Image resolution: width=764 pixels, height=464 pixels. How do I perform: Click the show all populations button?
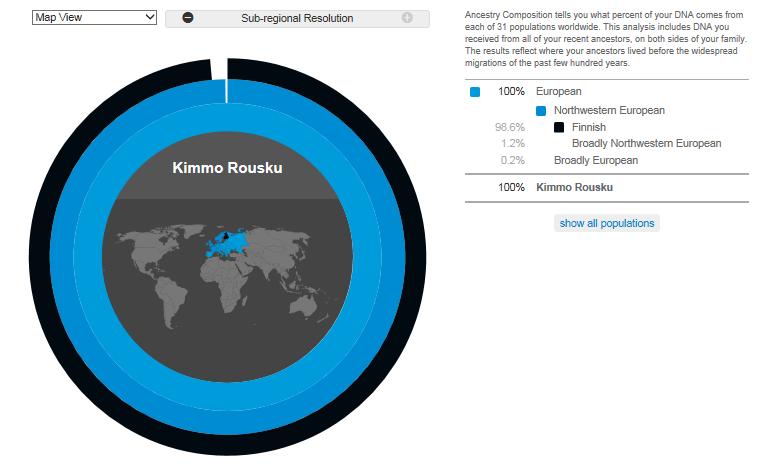click(607, 223)
